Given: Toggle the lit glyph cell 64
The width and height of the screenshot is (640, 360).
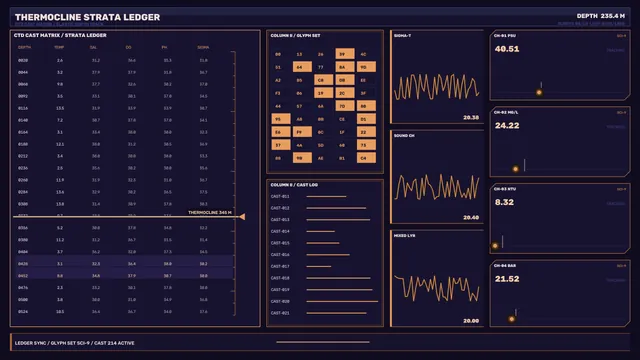Looking at the screenshot, I should pyautogui.click(x=302, y=67).
